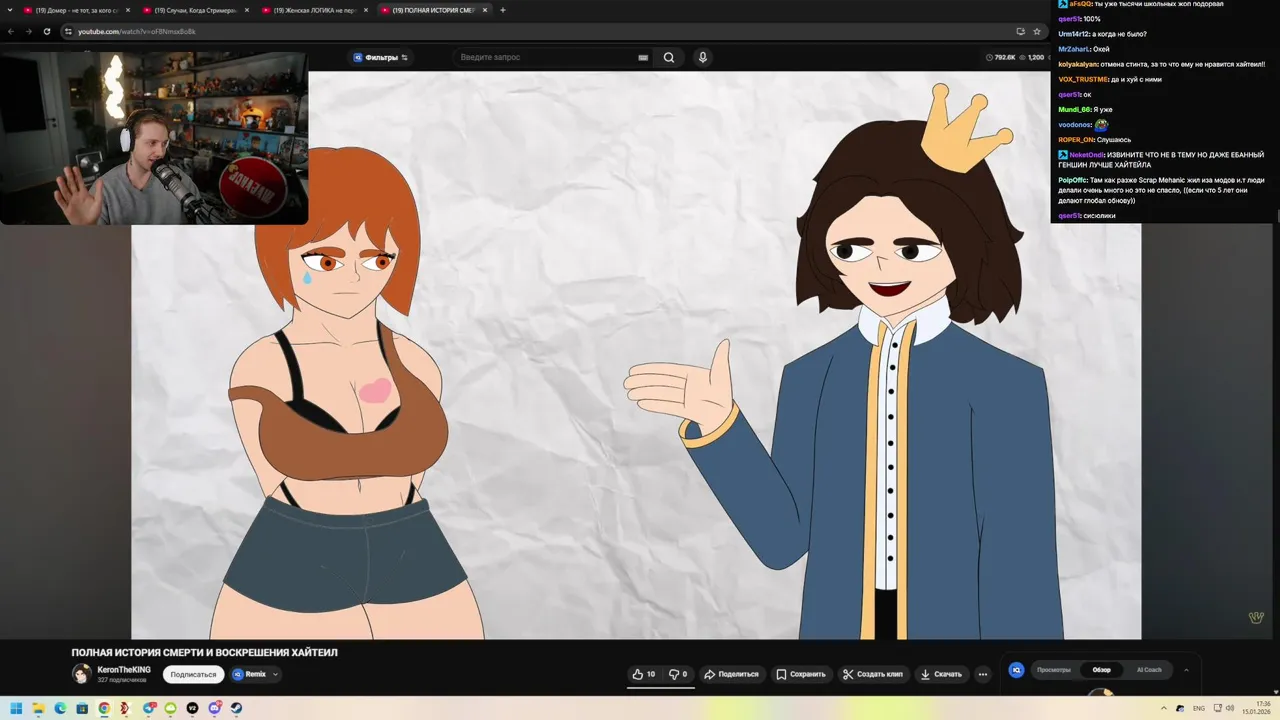Select the AI Coach tab
The height and width of the screenshot is (720, 1280).
coord(1149,670)
